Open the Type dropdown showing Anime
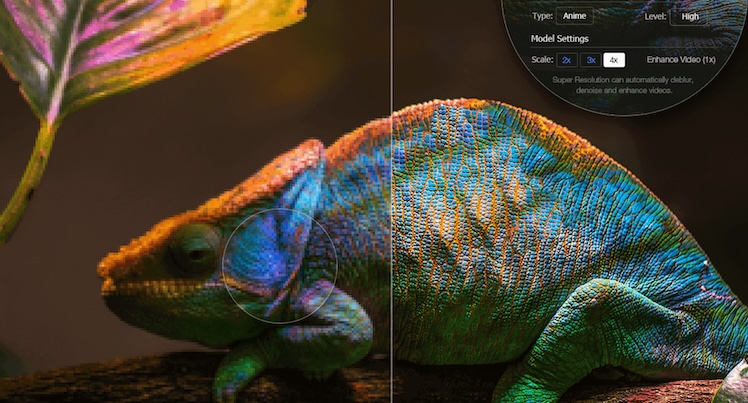The width and height of the screenshot is (748, 403). tap(574, 16)
